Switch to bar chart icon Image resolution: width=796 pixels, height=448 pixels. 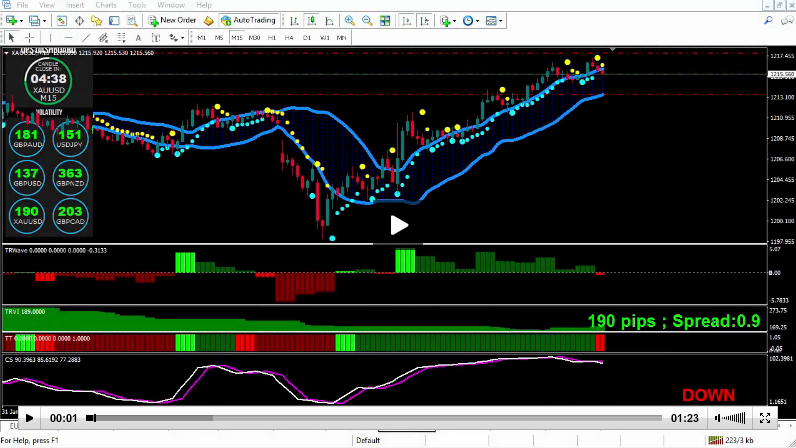click(x=294, y=21)
